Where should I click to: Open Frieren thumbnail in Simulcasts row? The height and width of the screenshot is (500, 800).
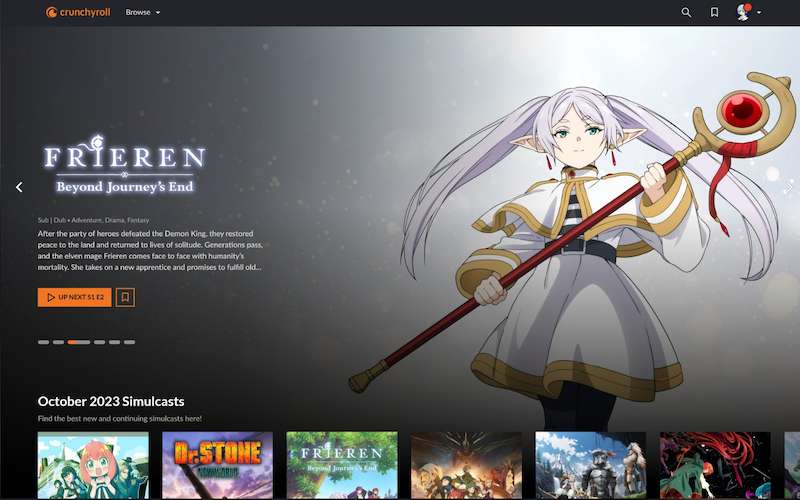tap(342, 465)
